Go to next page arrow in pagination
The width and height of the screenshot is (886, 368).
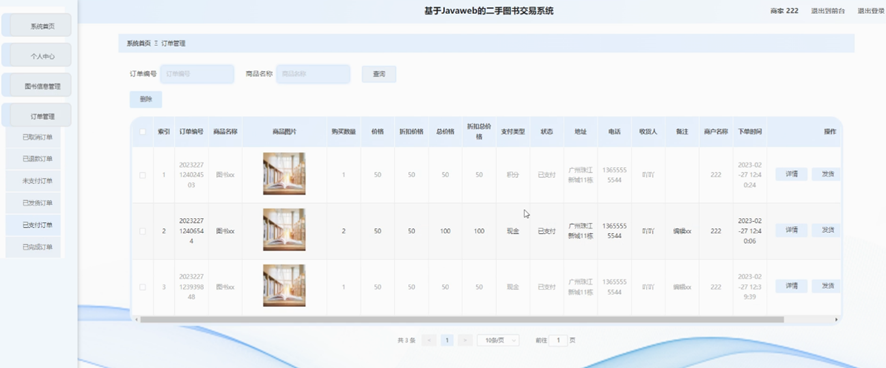465,340
